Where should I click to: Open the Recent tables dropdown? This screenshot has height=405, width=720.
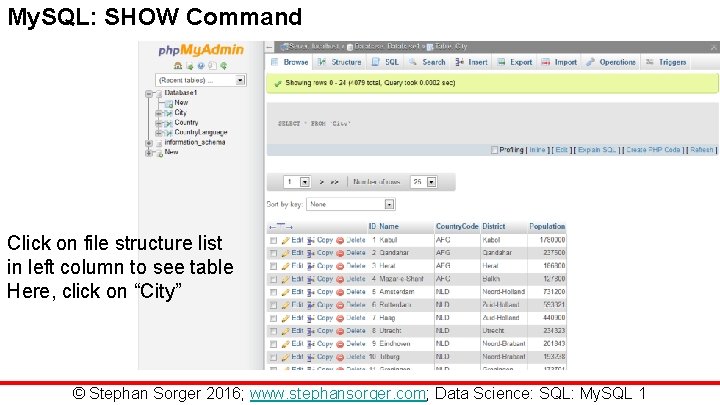click(x=201, y=80)
